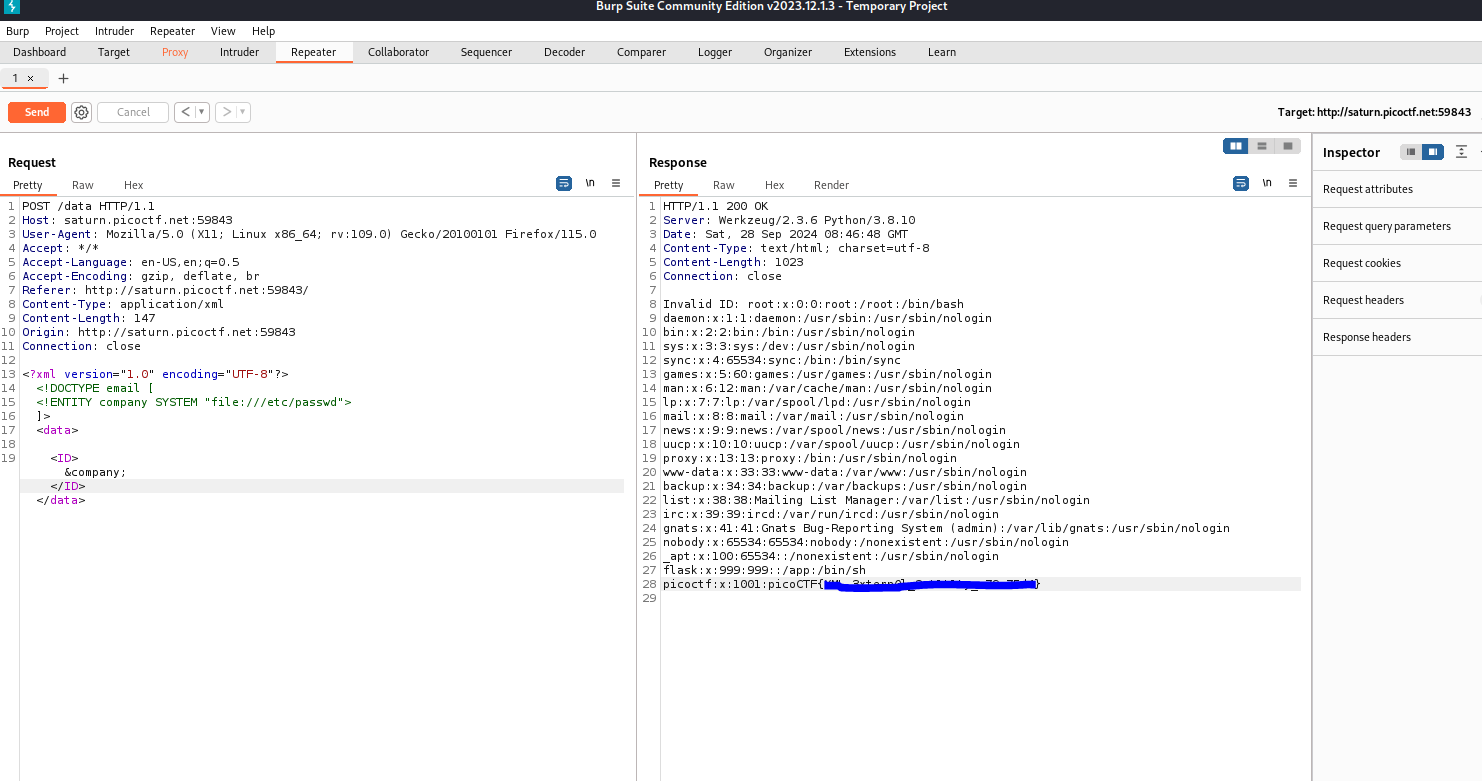Image resolution: width=1482 pixels, height=781 pixels.
Task: Click the '&company;' entity line in request
Action: (96, 472)
